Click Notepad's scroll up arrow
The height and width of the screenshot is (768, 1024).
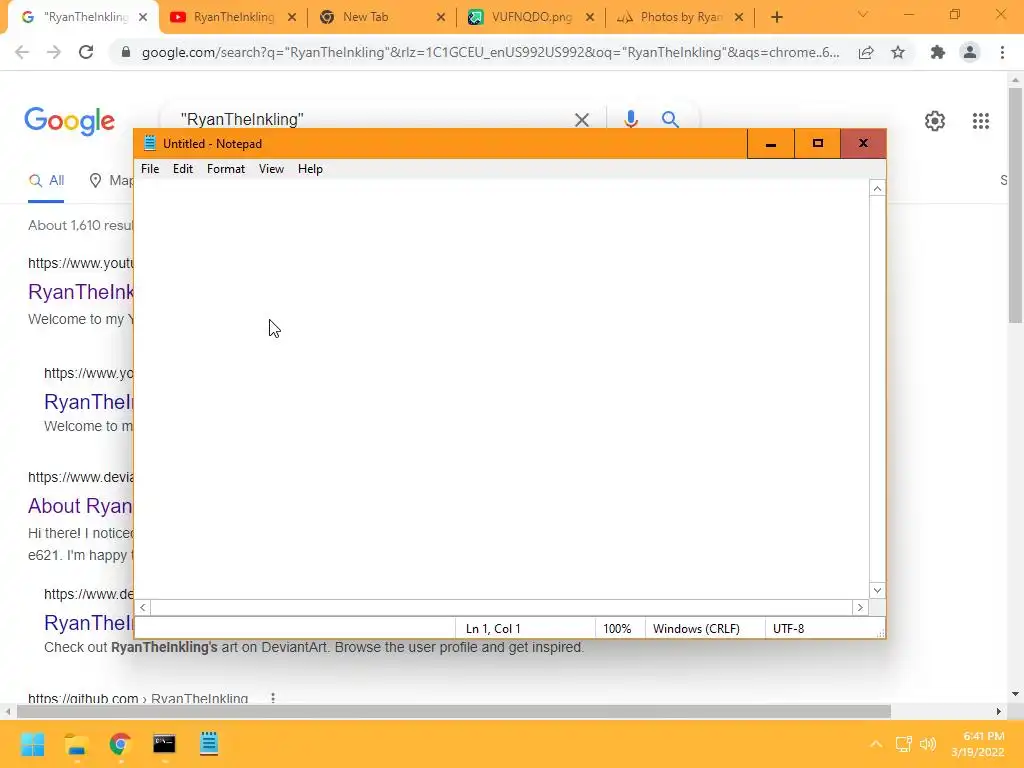(877, 188)
